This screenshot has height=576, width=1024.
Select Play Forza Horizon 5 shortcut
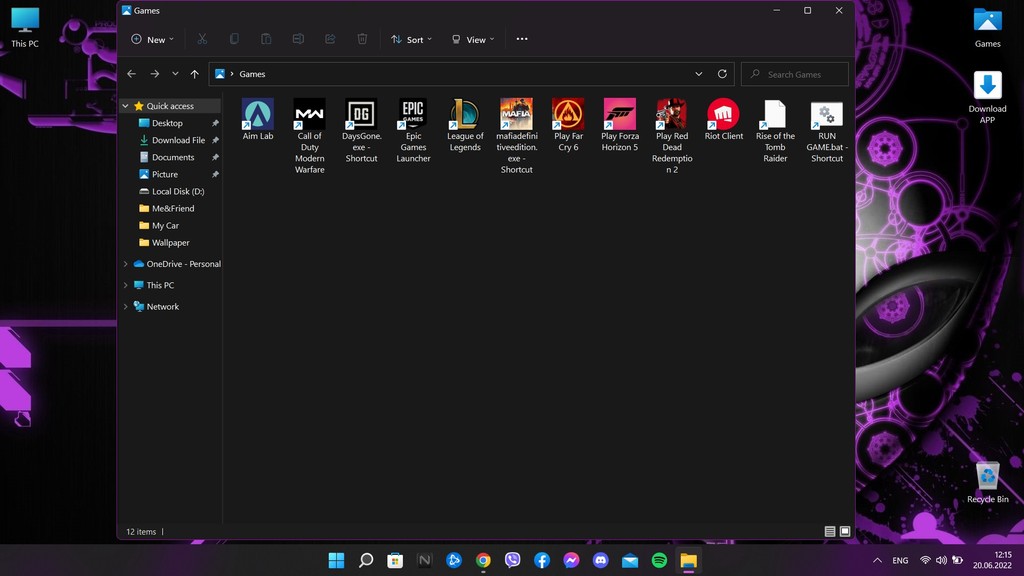click(x=620, y=125)
